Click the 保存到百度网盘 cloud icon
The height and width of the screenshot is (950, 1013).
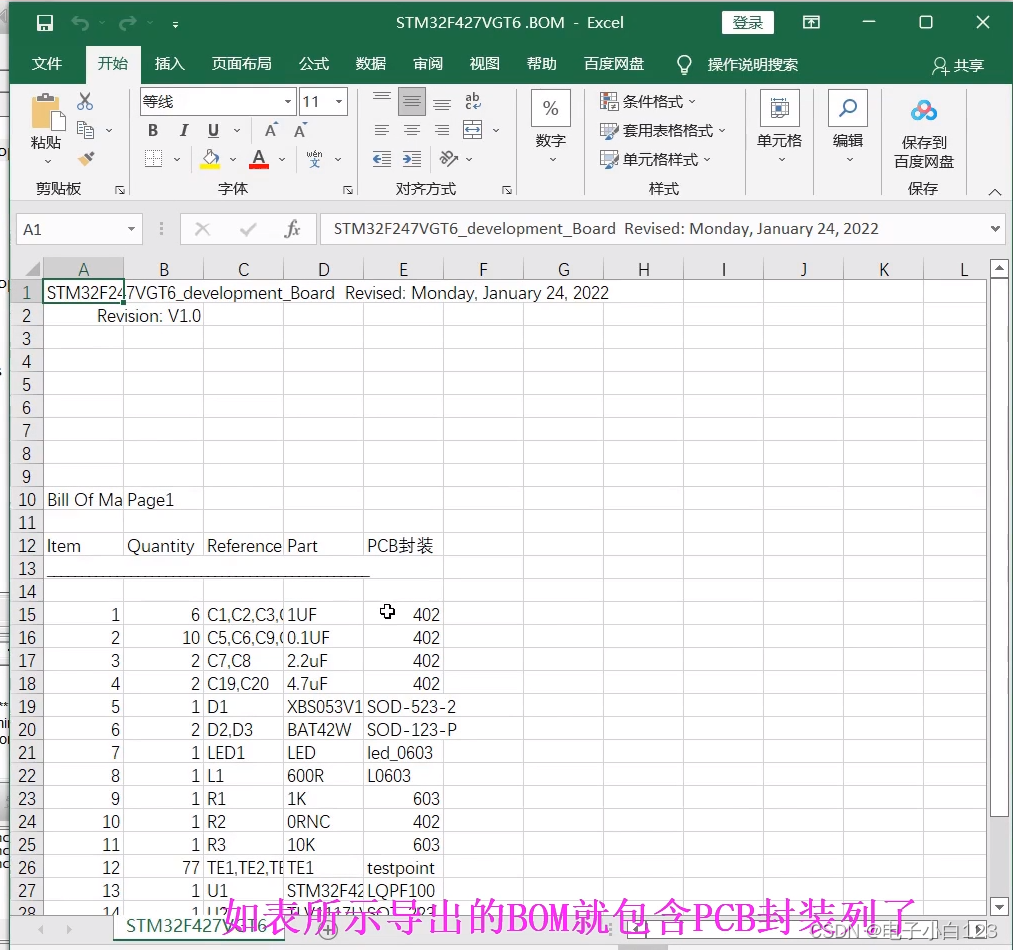tap(922, 110)
